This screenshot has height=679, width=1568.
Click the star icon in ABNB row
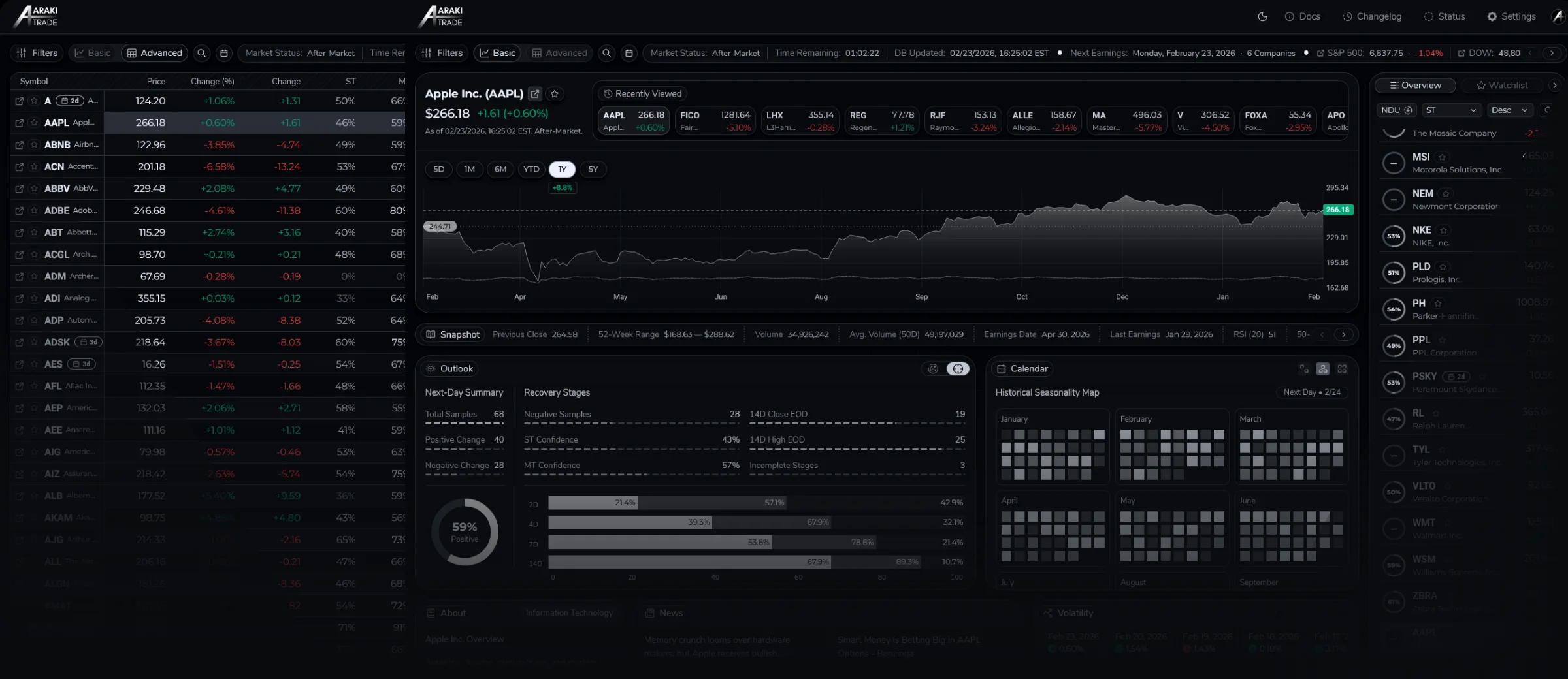[34, 145]
